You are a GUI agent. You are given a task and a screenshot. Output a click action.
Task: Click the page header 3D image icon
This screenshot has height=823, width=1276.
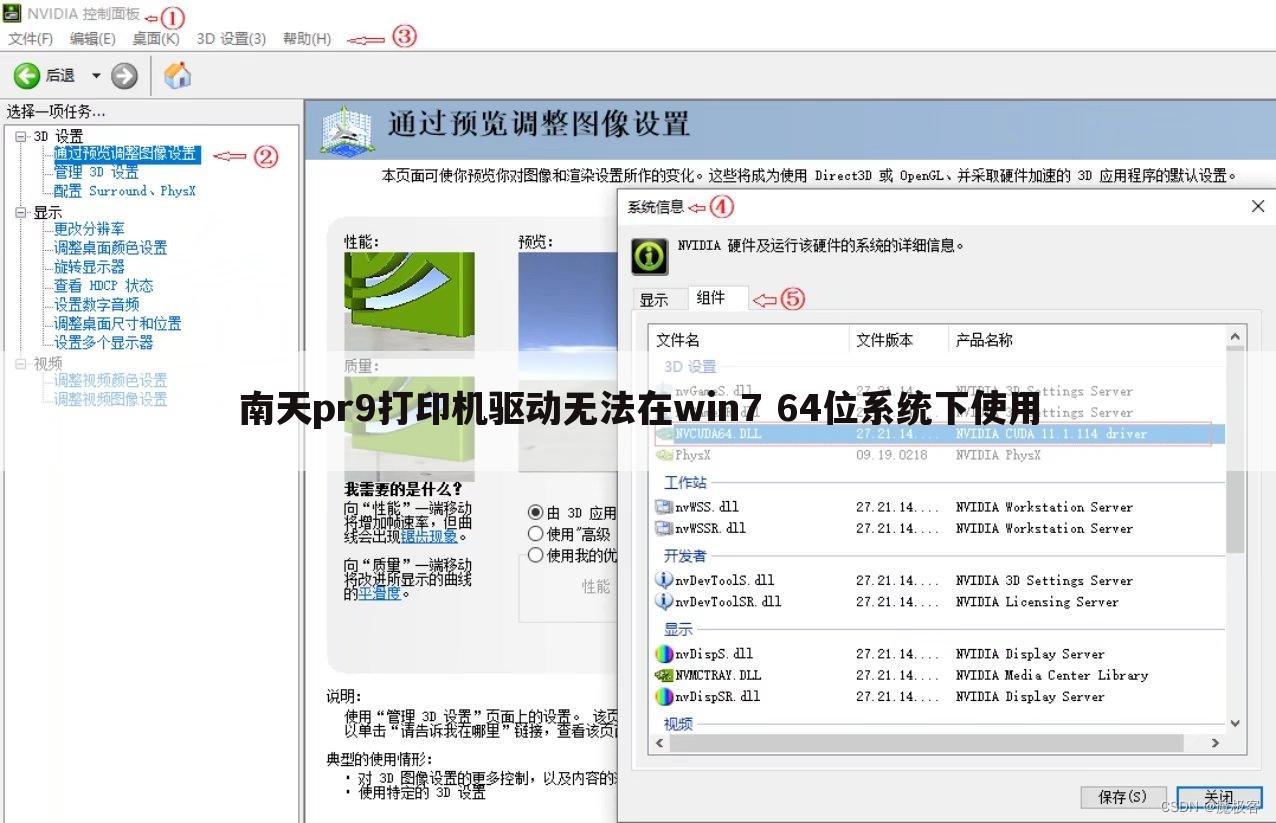pyautogui.click(x=347, y=130)
